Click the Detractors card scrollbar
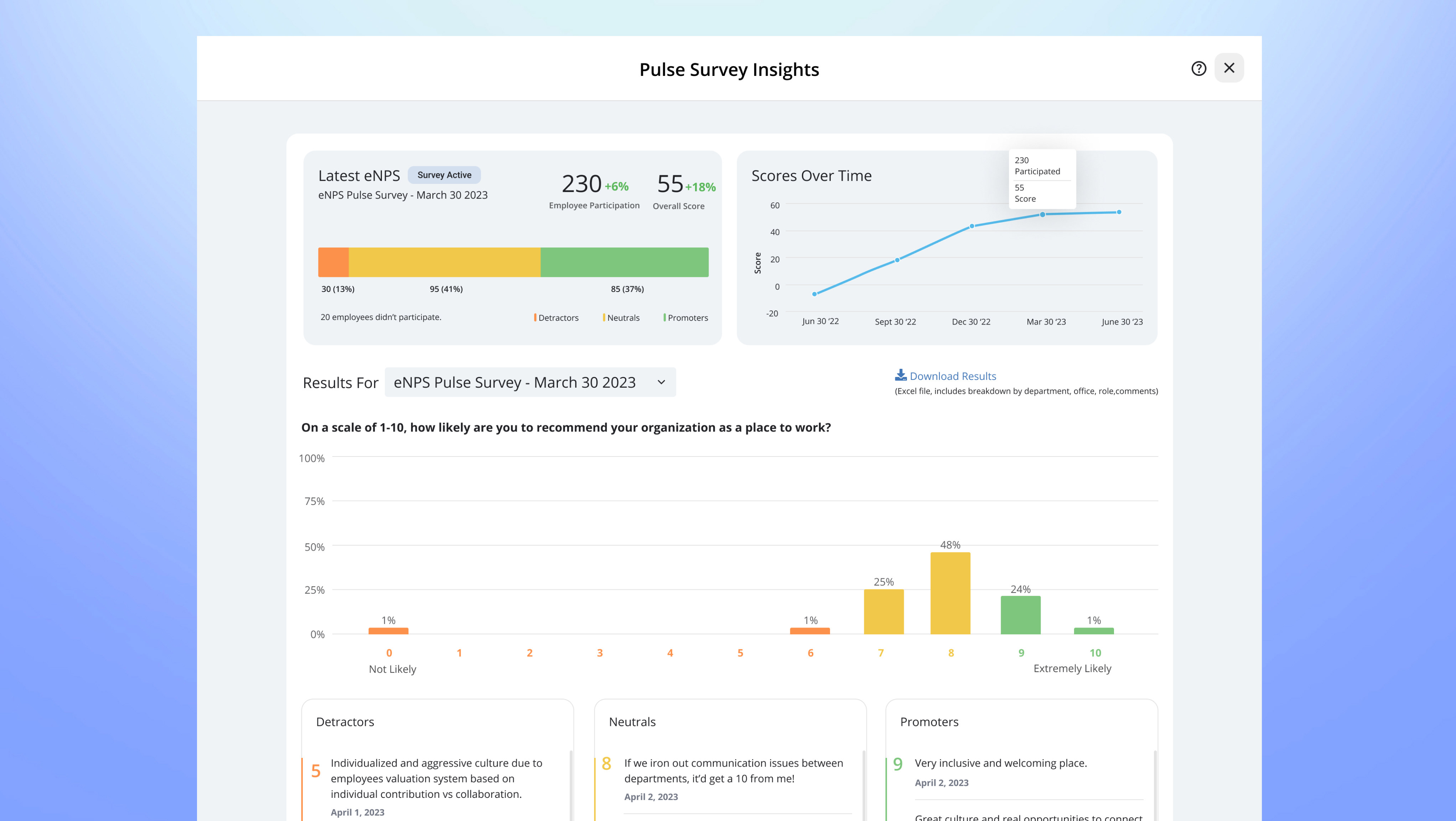The width and height of the screenshot is (1456, 821). [571, 786]
